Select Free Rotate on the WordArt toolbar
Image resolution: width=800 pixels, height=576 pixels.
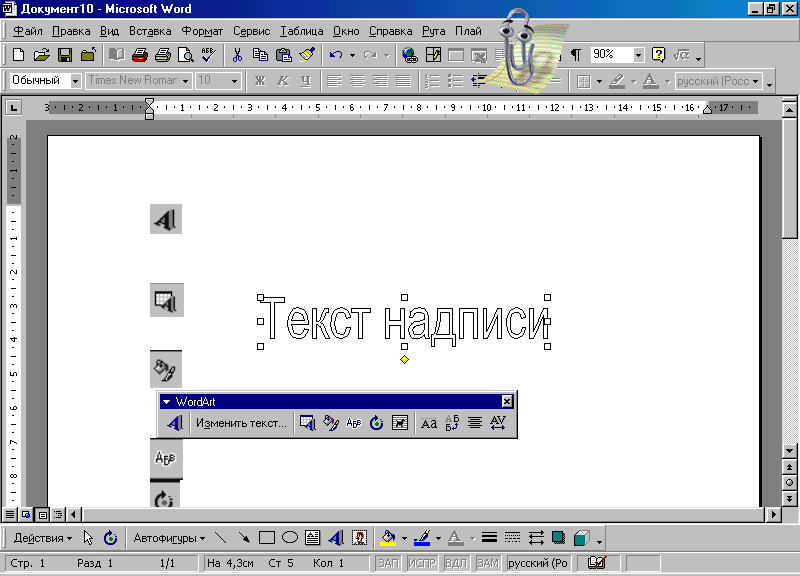[377, 423]
